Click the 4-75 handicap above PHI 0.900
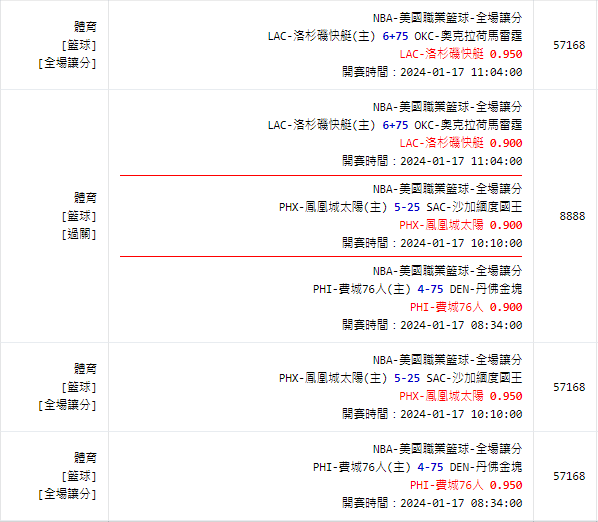The height and width of the screenshot is (522, 598). pyautogui.click(x=430, y=289)
